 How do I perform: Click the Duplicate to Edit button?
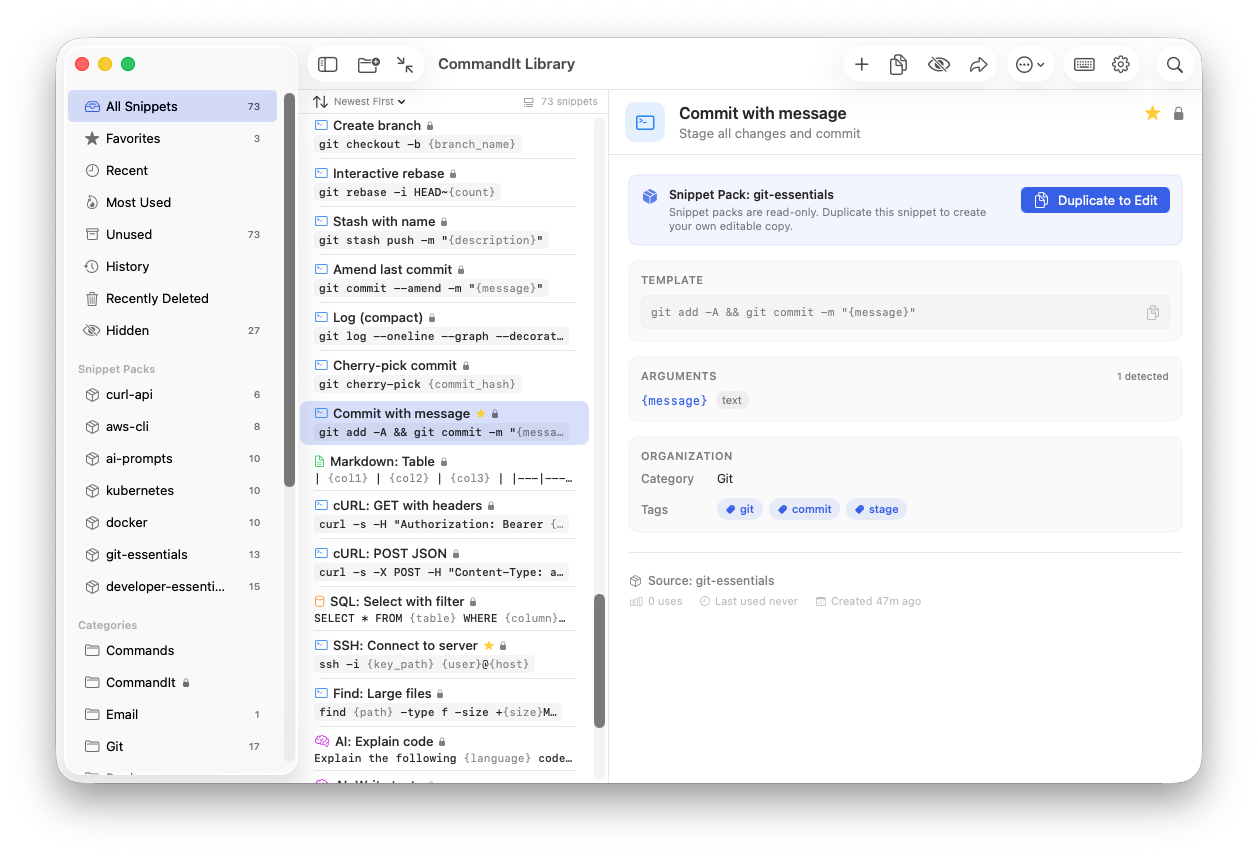point(1095,201)
